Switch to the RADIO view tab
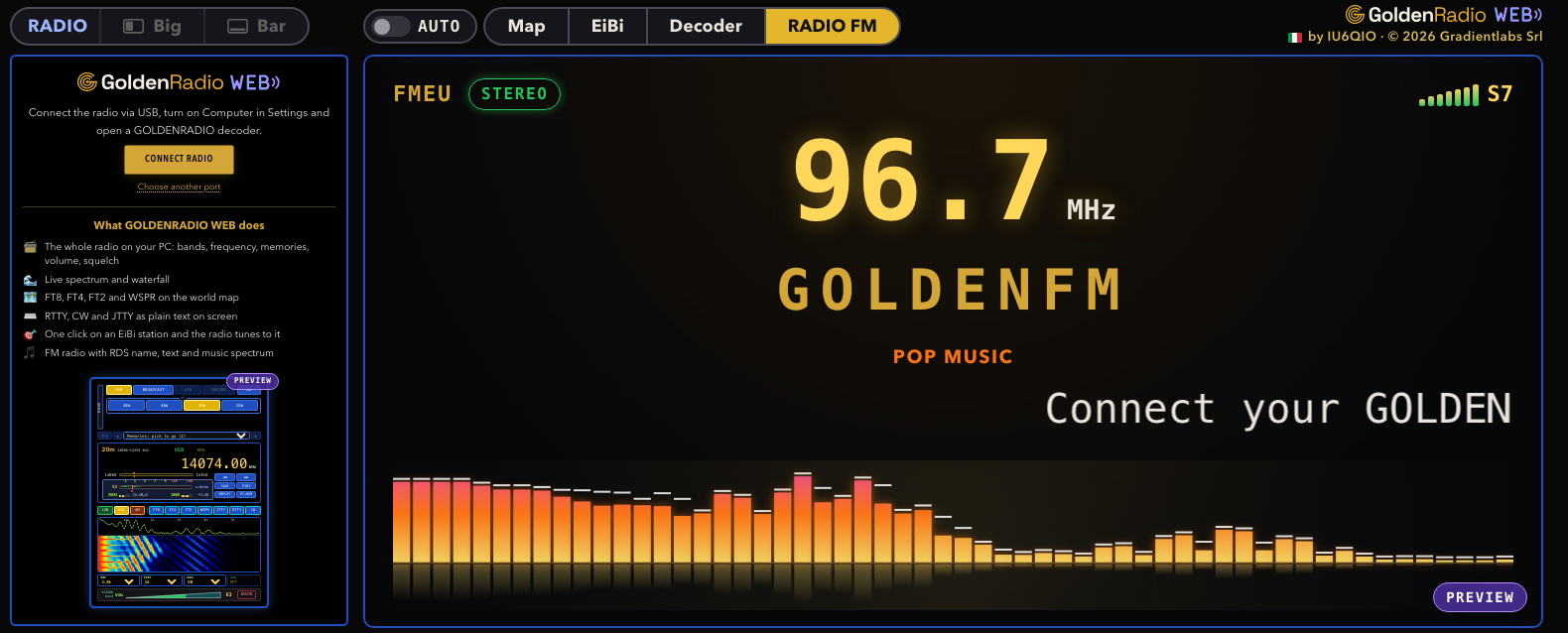The height and width of the screenshot is (633, 1568). point(57,26)
